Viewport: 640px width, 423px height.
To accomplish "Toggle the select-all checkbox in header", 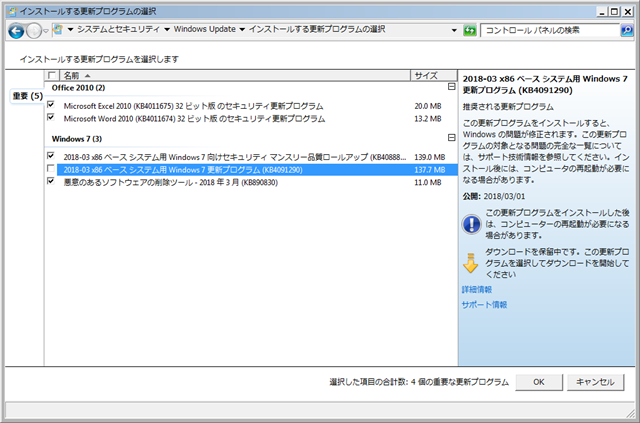I will [51, 76].
